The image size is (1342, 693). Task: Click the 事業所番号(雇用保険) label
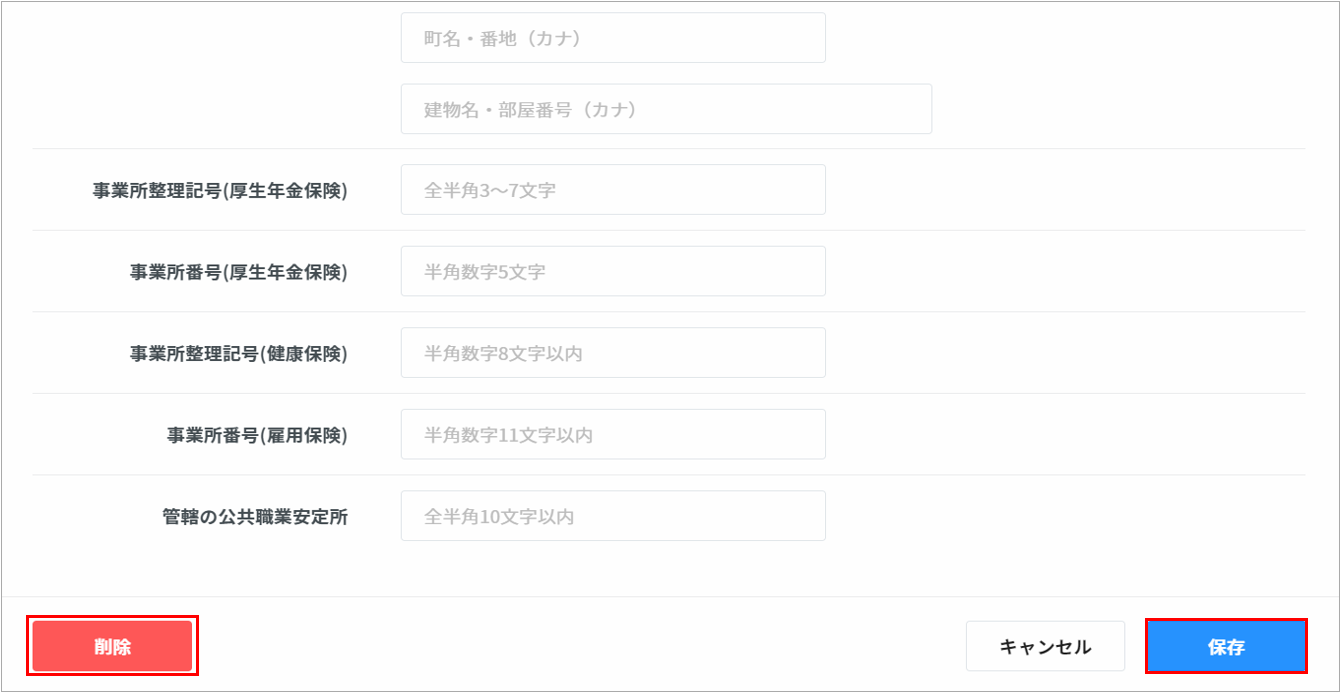tap(257, 435)
